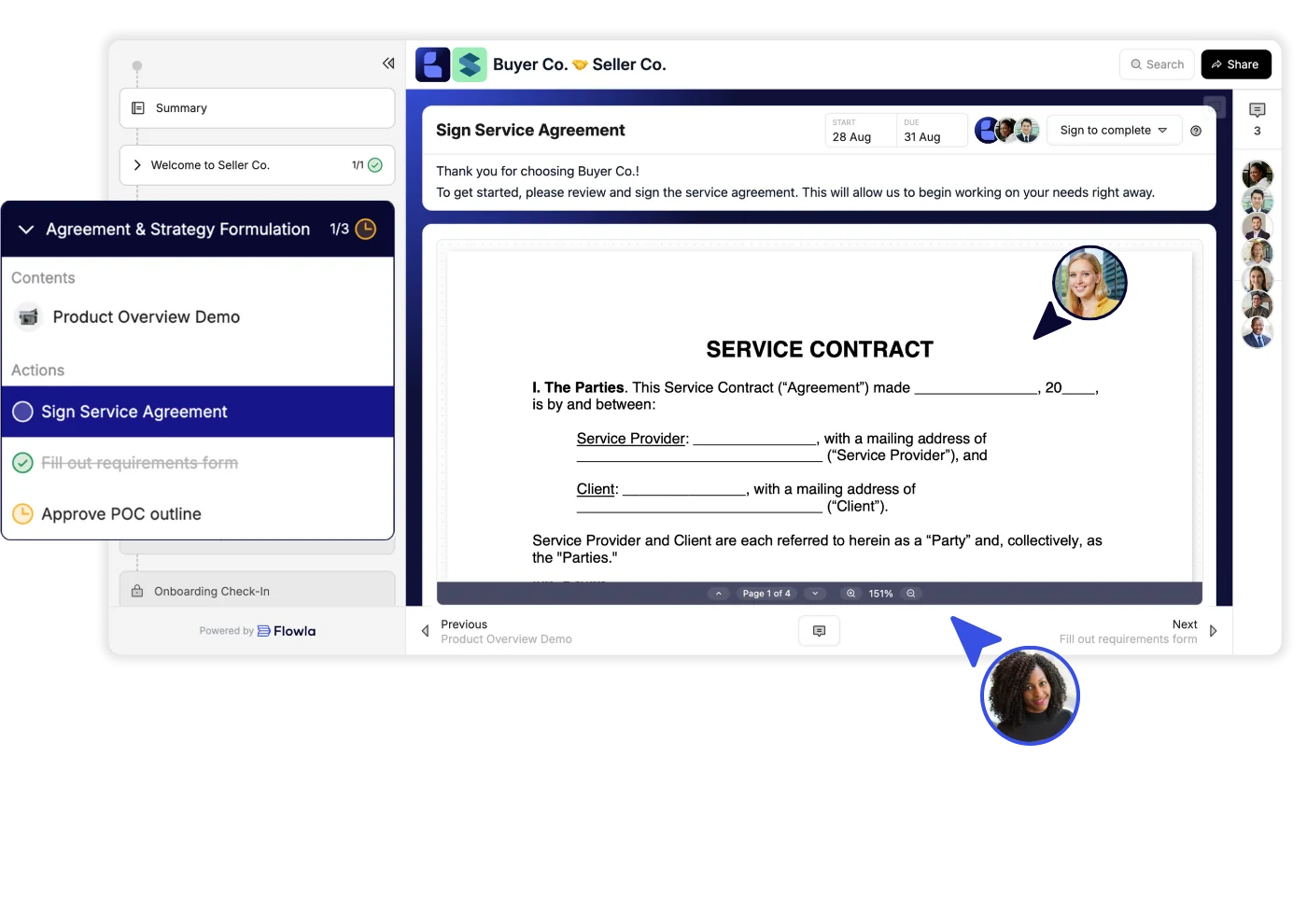The image size is (1307, 924).
Task: Click the SERVICE CONTRACT document title
Action: (x=820, y=350)
